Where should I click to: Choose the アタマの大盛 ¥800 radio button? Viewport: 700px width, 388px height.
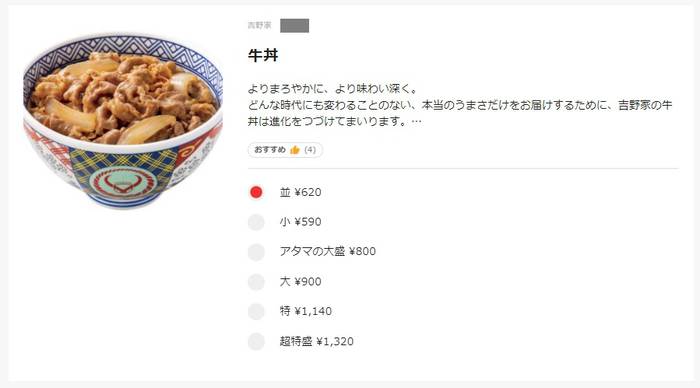256,252
